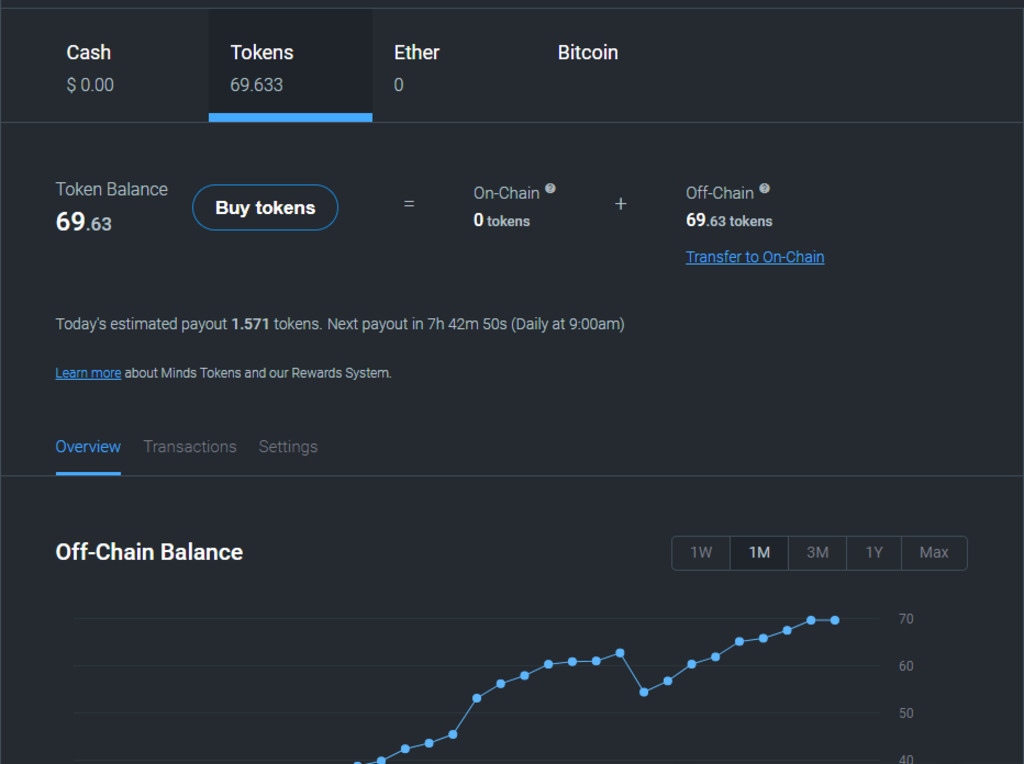Screen dimensions: 1024x764
Task: Click the Transfer to On-Chain link
Action: click(x=755, y=257)
